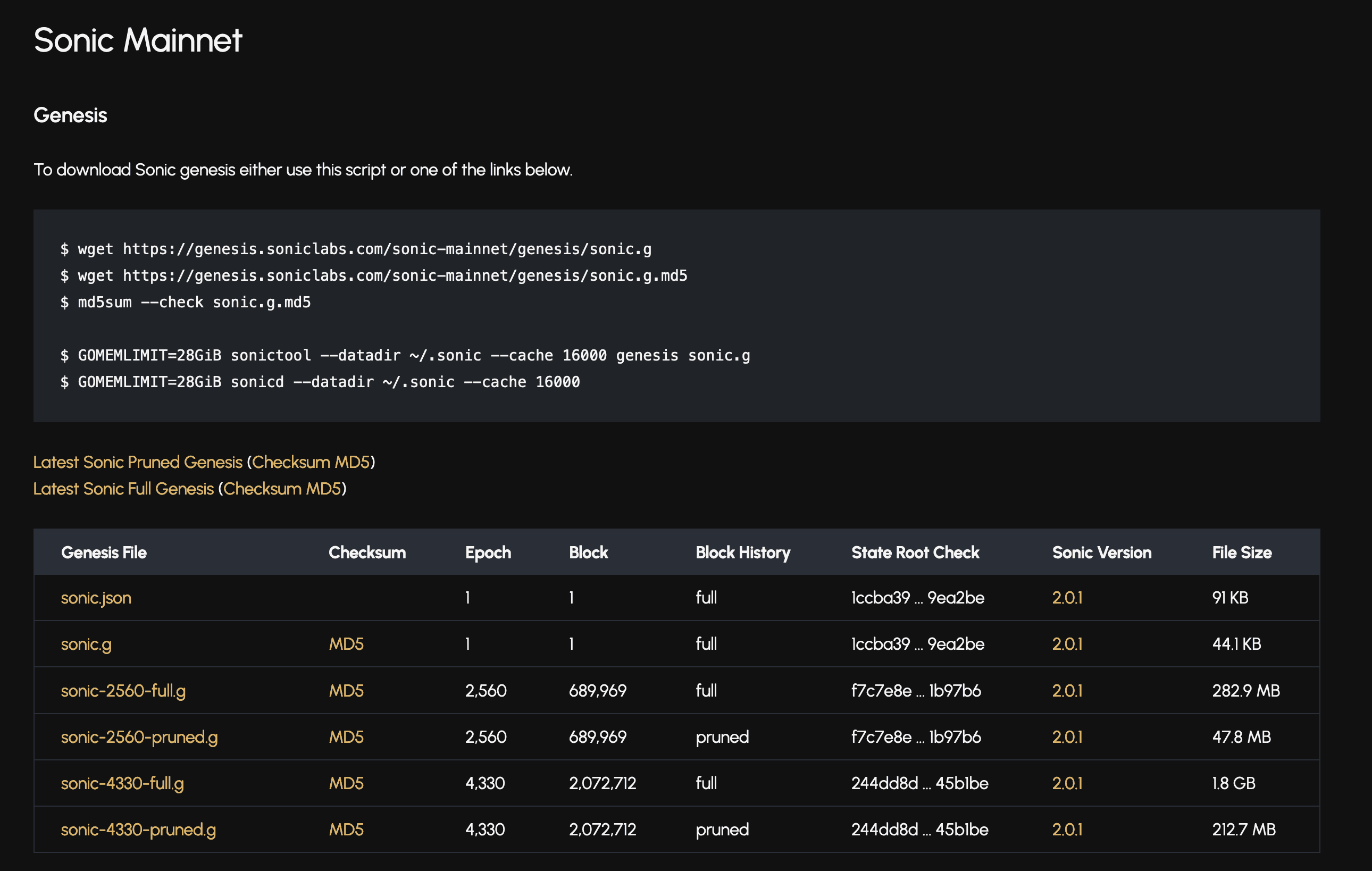Open the Latest Sonic Pruned Genesis link

point(137,462)
